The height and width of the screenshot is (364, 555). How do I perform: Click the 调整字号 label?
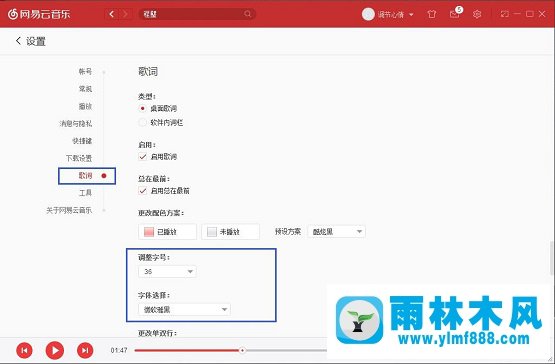click(x=154, y=257)
